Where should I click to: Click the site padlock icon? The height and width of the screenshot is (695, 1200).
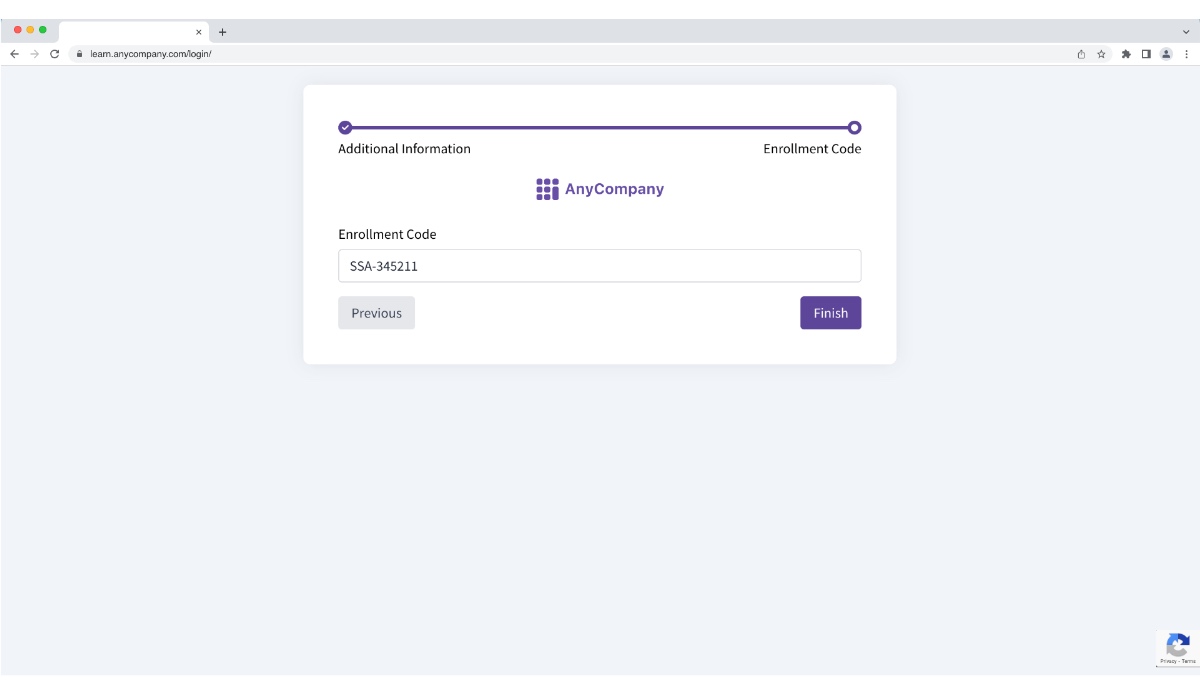(x=78, y=54)
